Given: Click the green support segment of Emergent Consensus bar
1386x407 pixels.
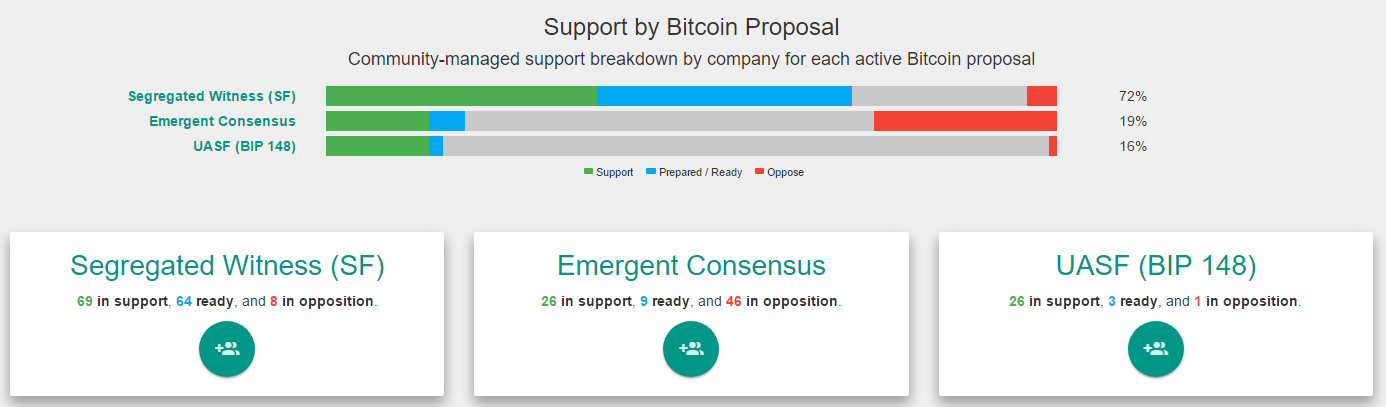Looking at the screenshot, I should pos(377,121).
